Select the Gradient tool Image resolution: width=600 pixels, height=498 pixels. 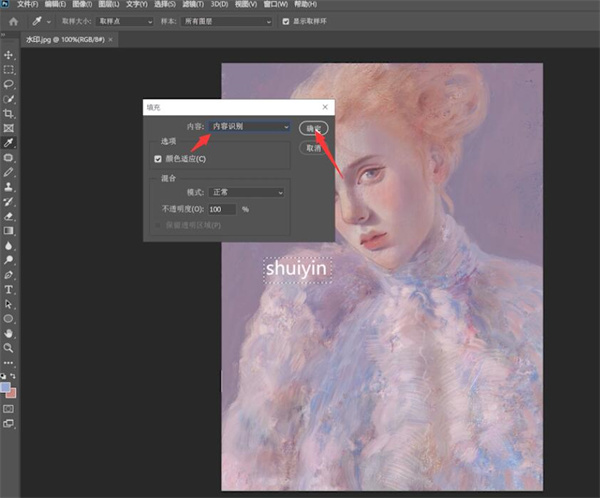(x=8, y=231)
